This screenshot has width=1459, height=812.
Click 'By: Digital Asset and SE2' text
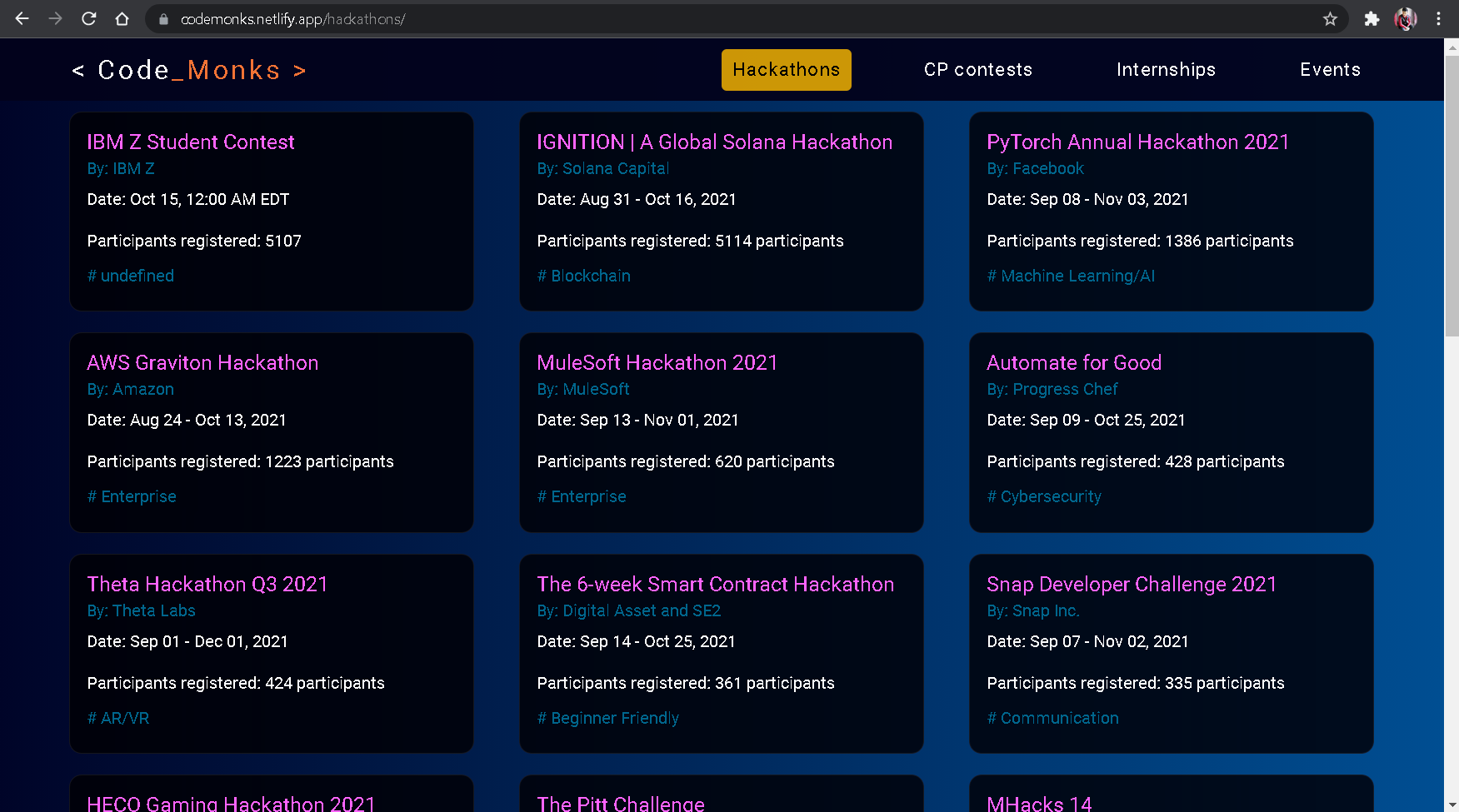click(x=629, y=611)
